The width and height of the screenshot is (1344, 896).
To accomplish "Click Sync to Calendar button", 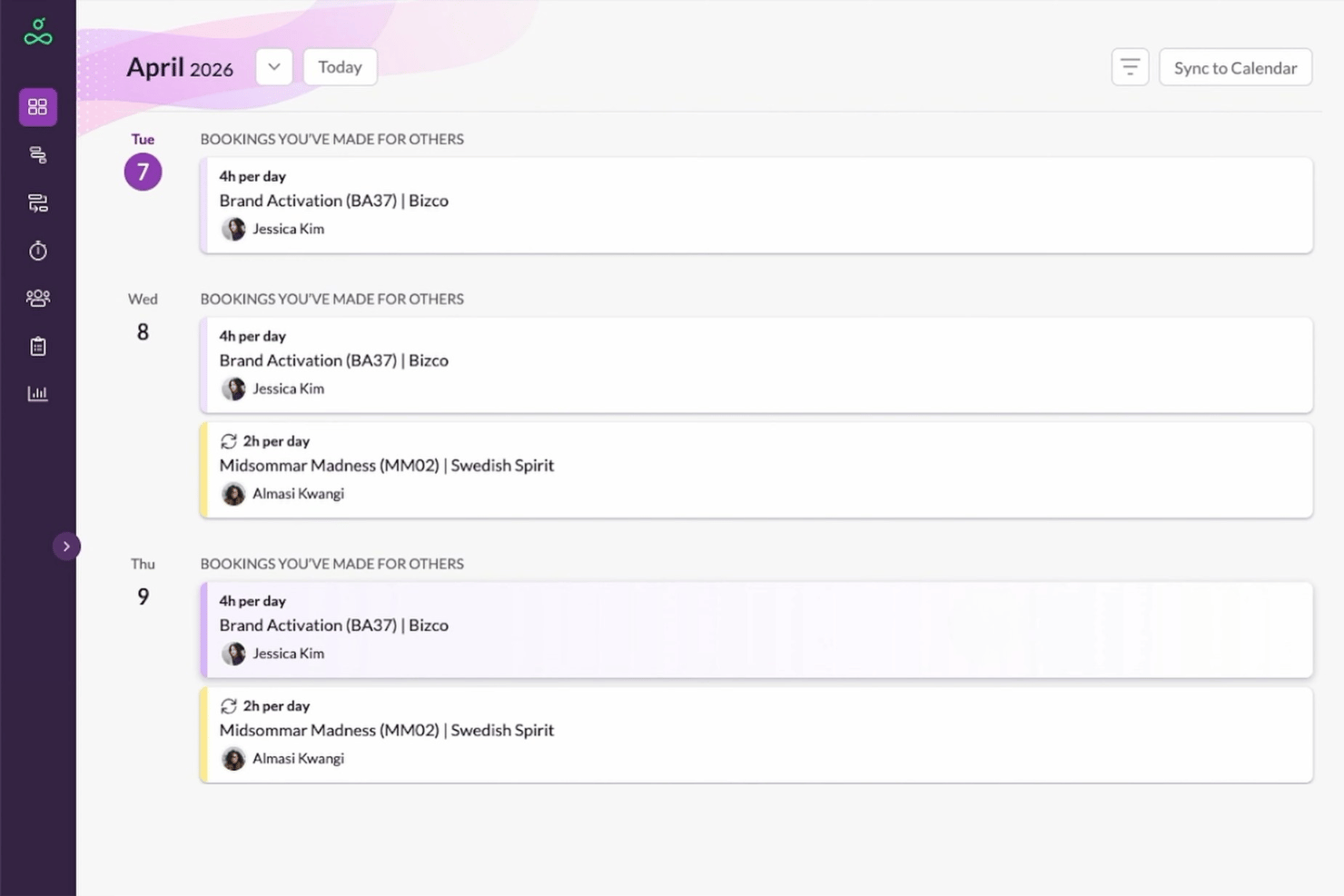I will 1236,67.
